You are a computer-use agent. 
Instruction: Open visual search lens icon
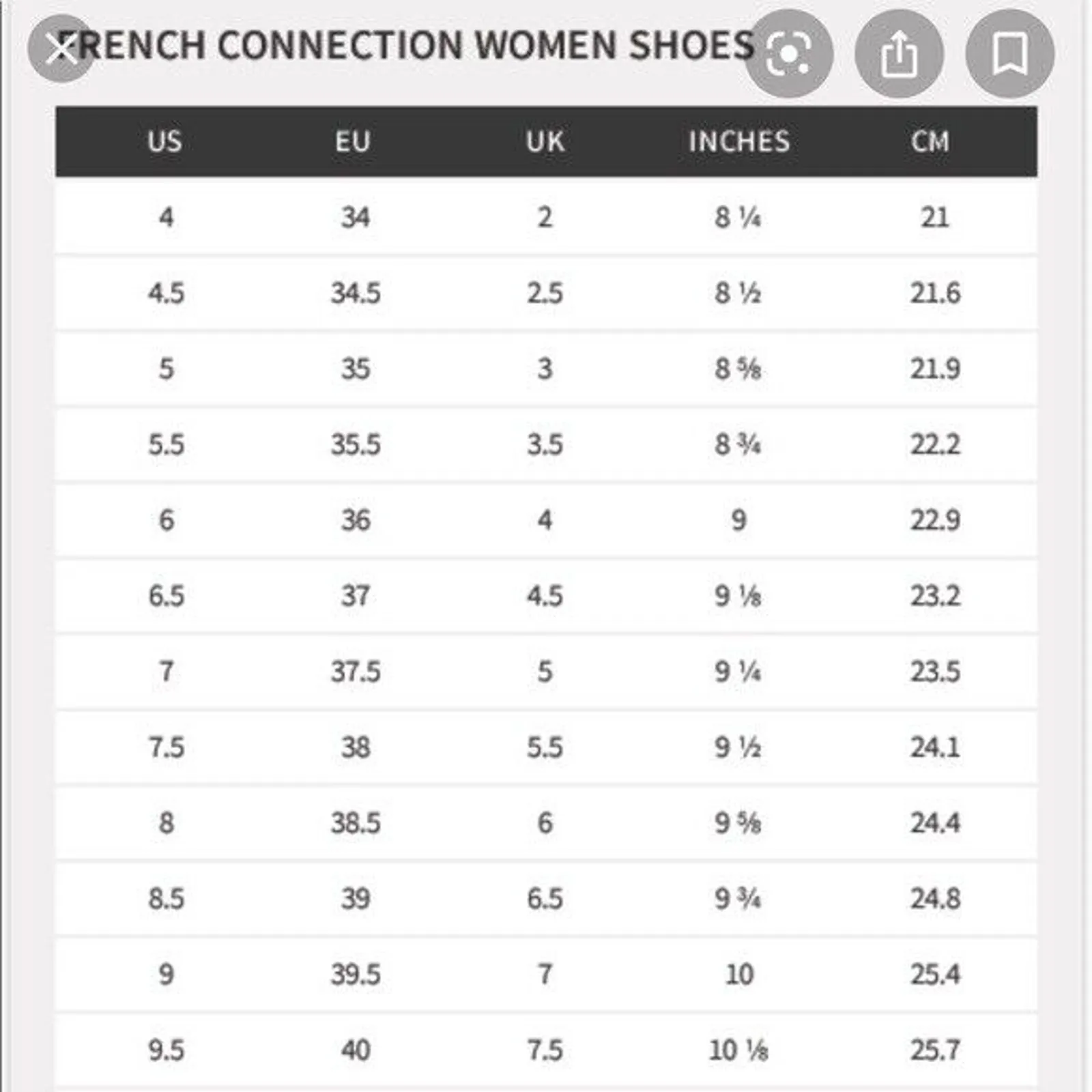click(x=788, y=53)
